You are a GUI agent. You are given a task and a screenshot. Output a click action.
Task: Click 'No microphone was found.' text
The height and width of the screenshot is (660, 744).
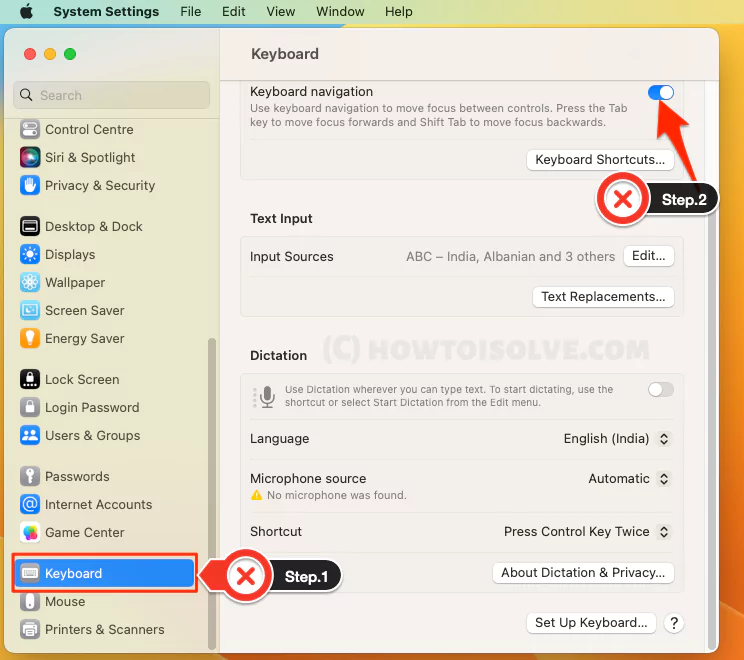click(x=337, y=495)
